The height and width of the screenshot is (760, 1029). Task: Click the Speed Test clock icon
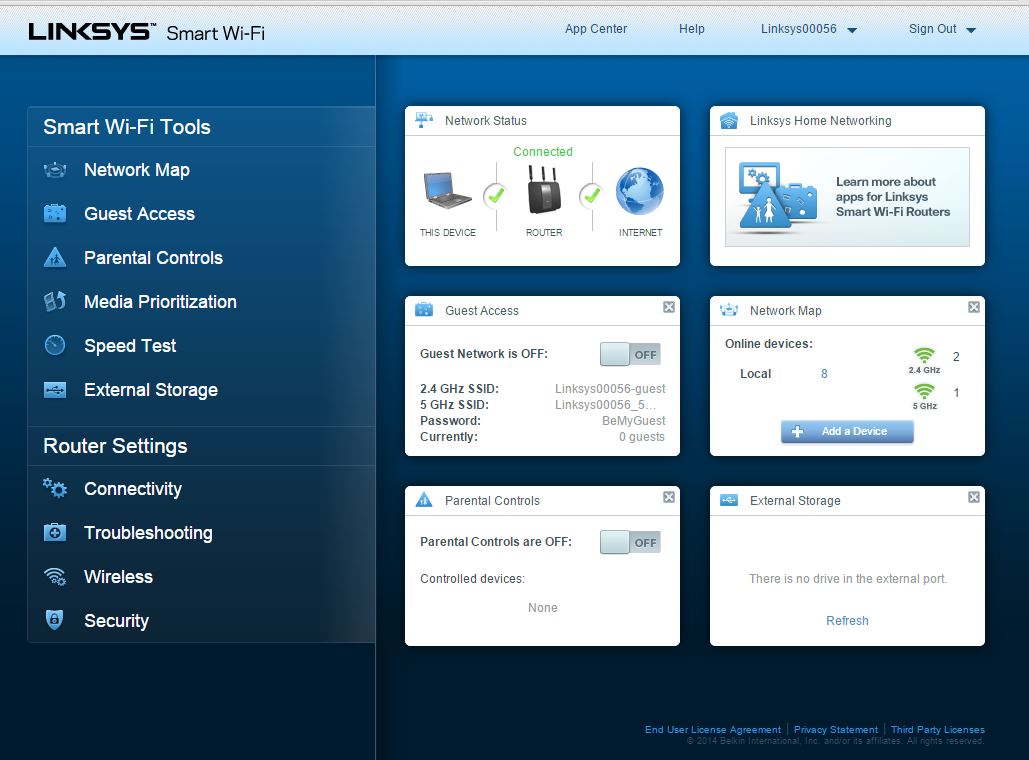click(x=55, y=346)
